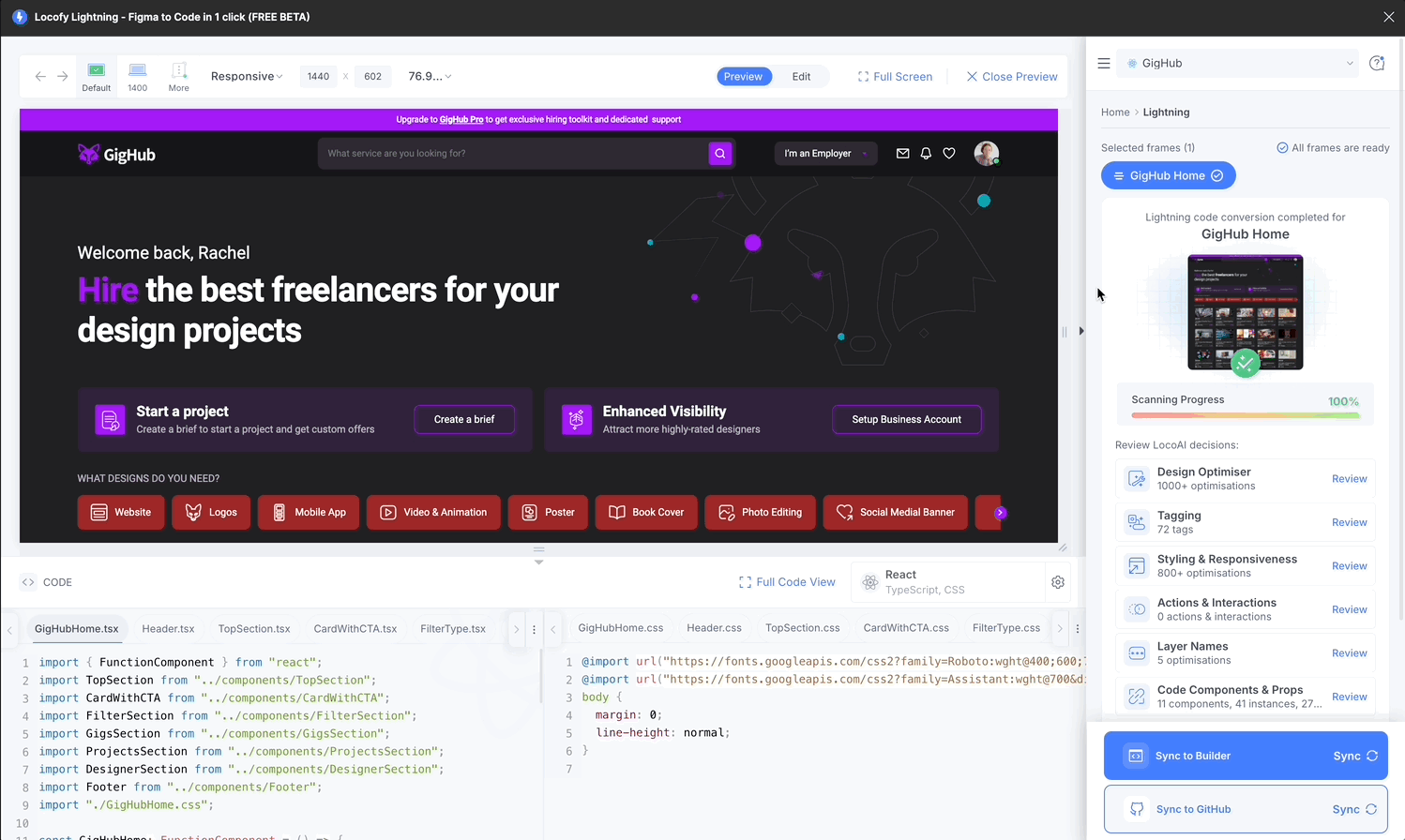Open Full Code View
This screenshot has width=1405, height=840.
(x=787, y=582)
